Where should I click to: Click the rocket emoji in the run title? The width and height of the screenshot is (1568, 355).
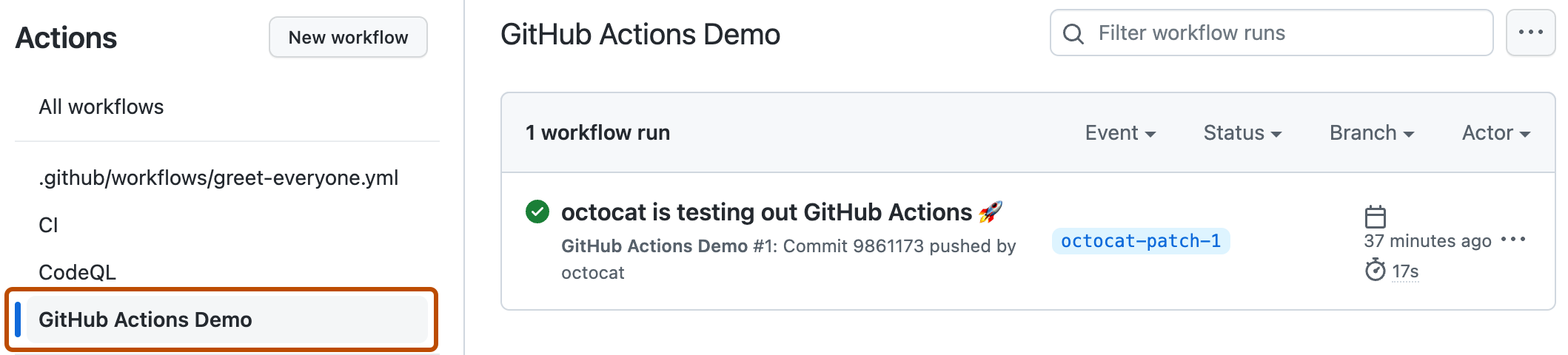pyautogui.click(x=991, y=212)
